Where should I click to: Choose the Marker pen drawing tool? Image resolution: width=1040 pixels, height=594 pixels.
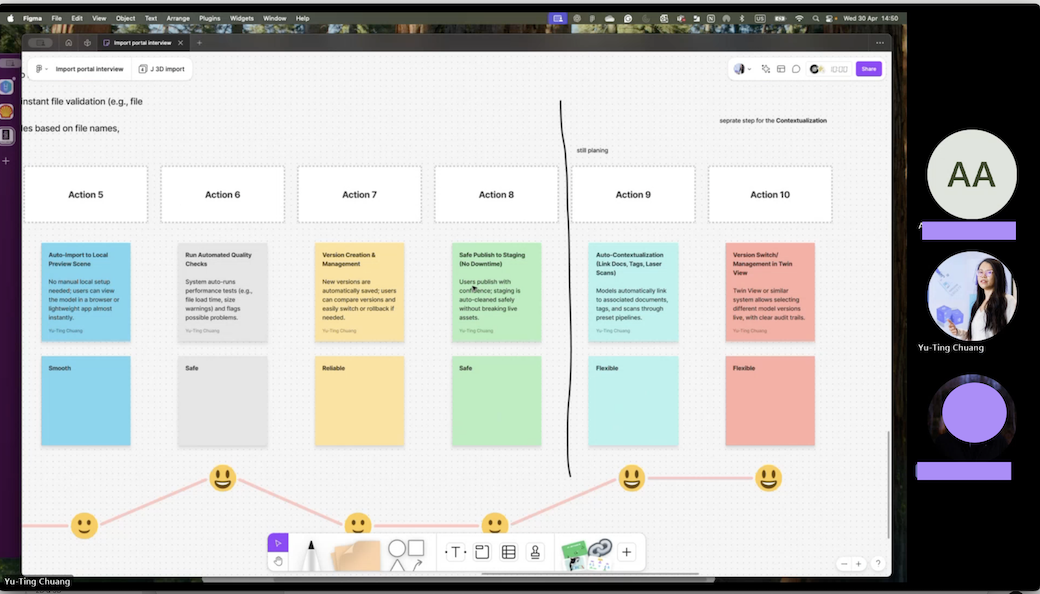[311, 553]
